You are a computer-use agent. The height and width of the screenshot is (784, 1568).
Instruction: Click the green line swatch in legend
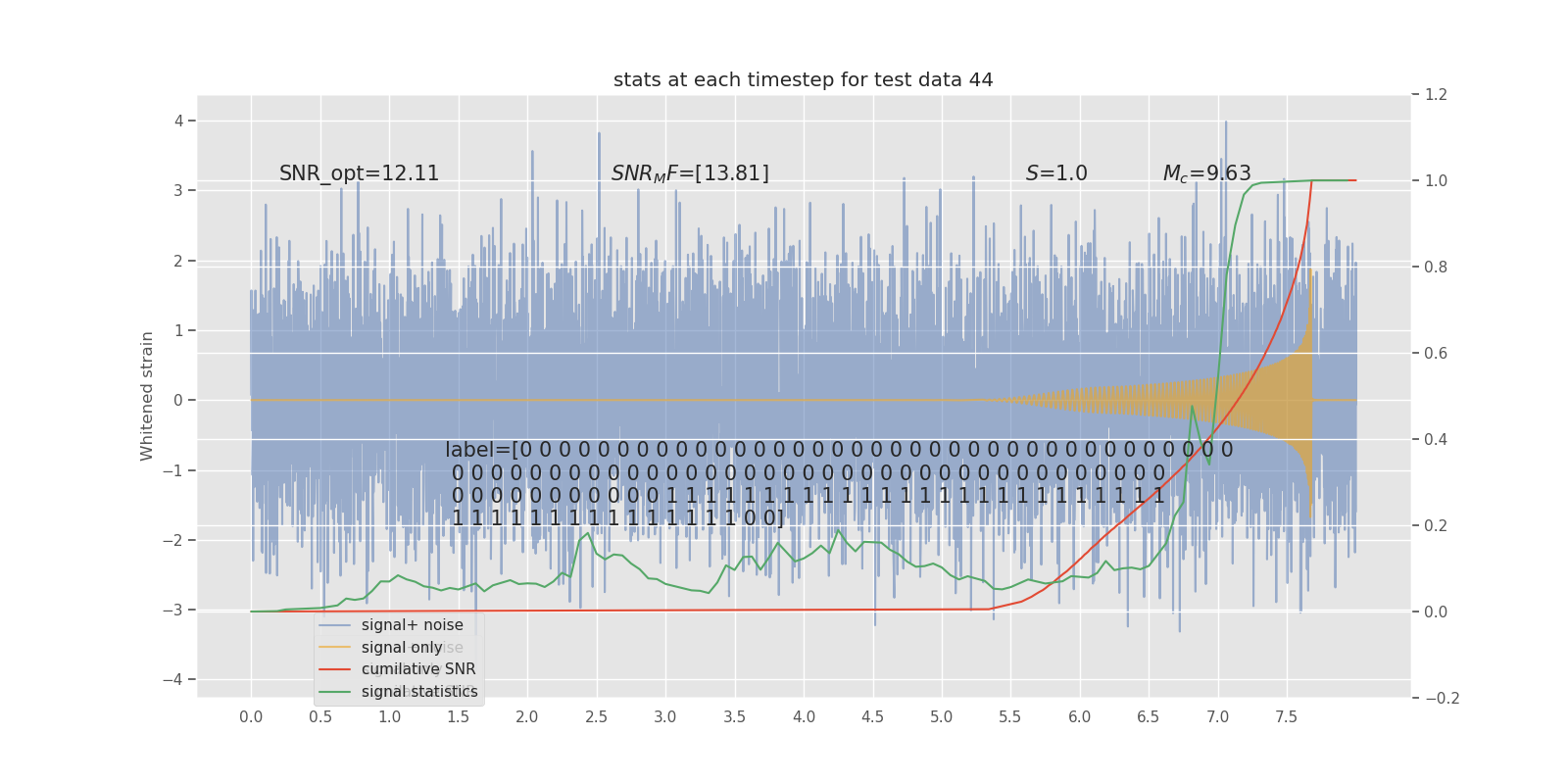[336, 692]
